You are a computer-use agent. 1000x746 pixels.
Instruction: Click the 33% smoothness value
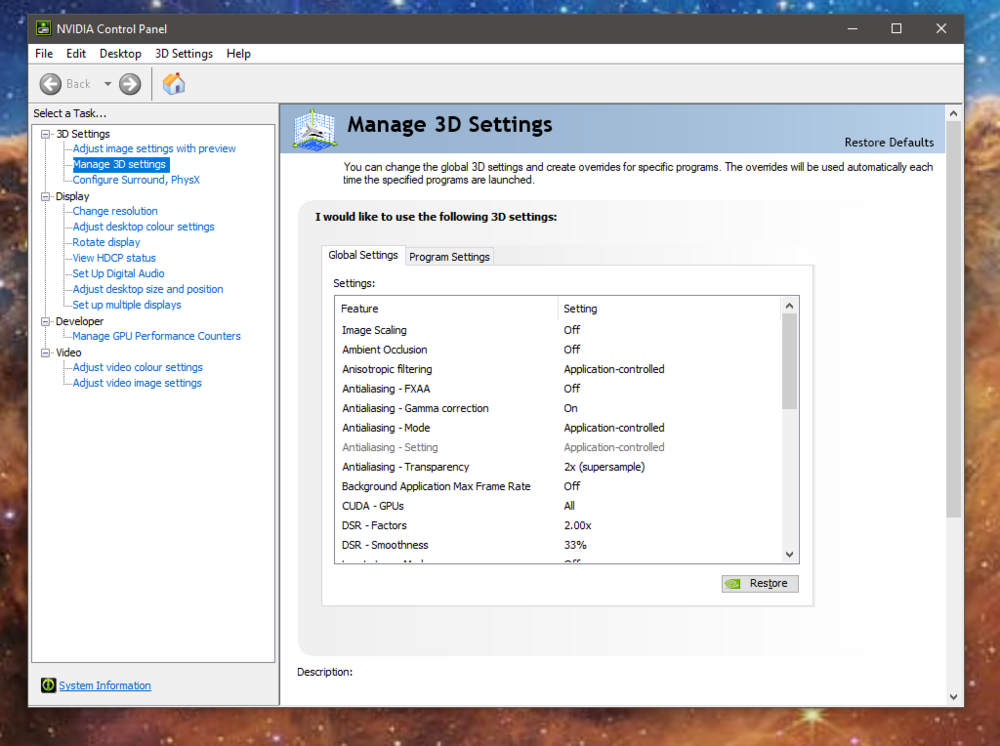click(575, 545)
